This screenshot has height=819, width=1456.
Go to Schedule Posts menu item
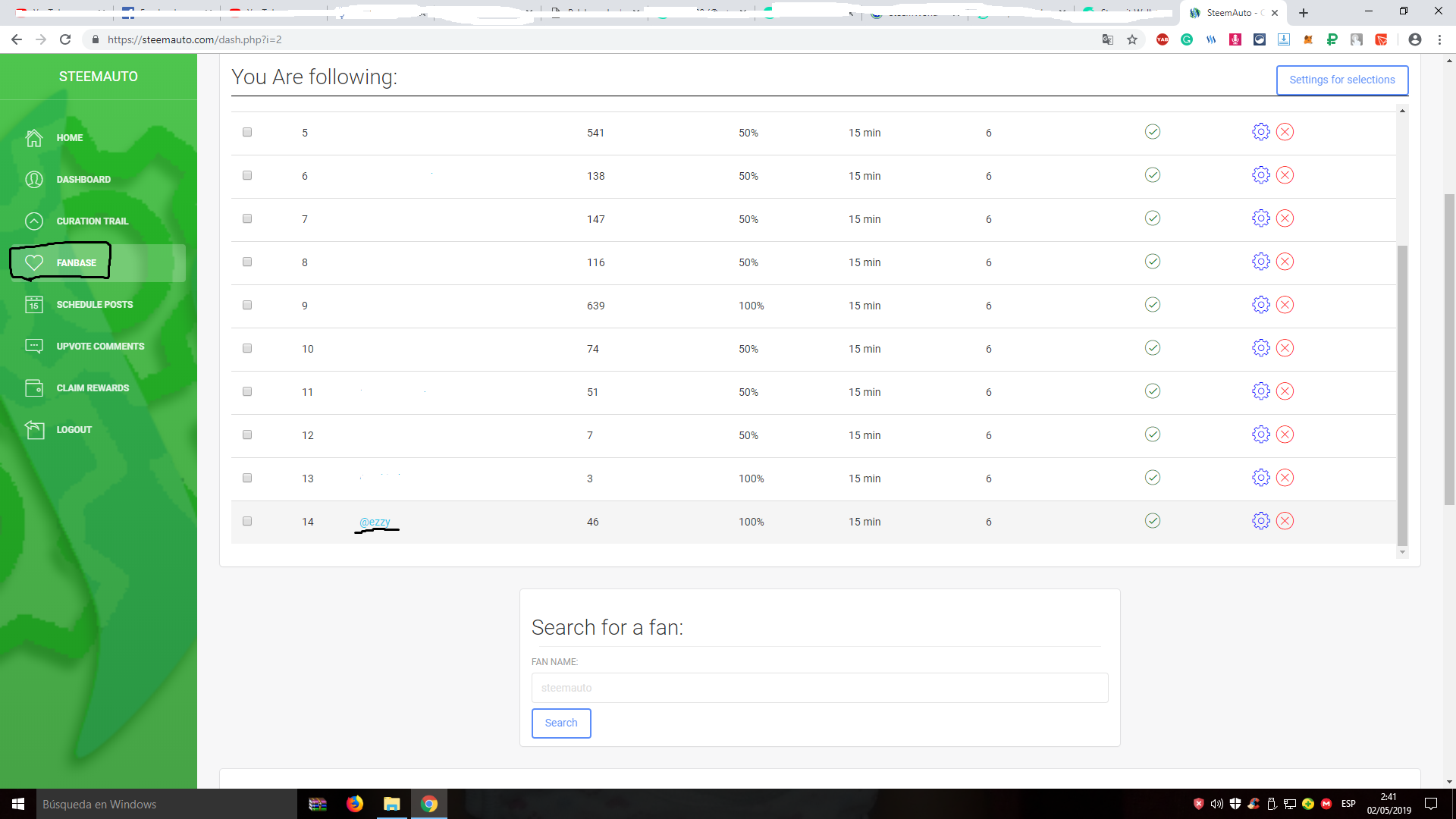pyautogui.click(x=94, y=304)
